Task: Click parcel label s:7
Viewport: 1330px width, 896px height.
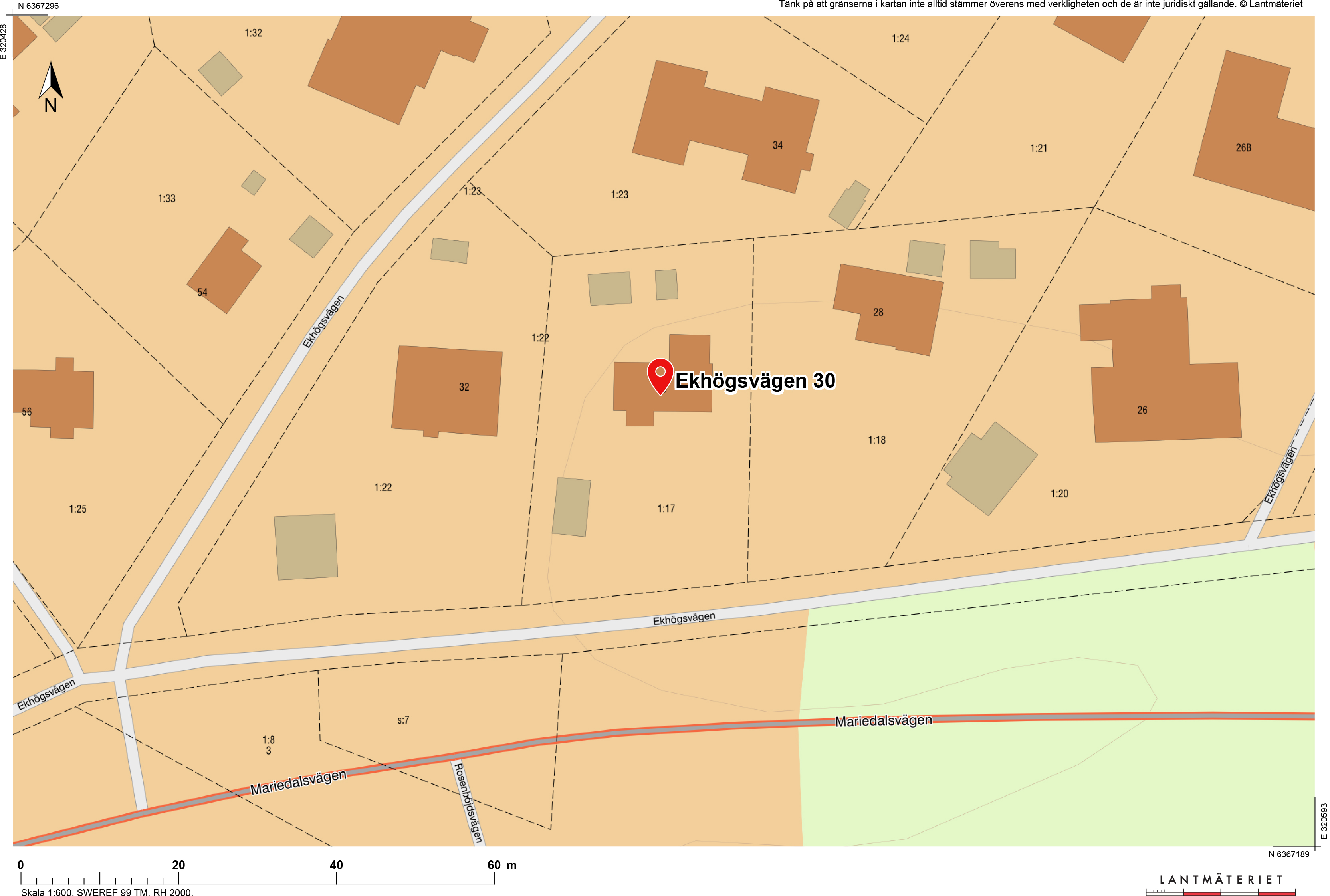Action: [x=403, y=720]
